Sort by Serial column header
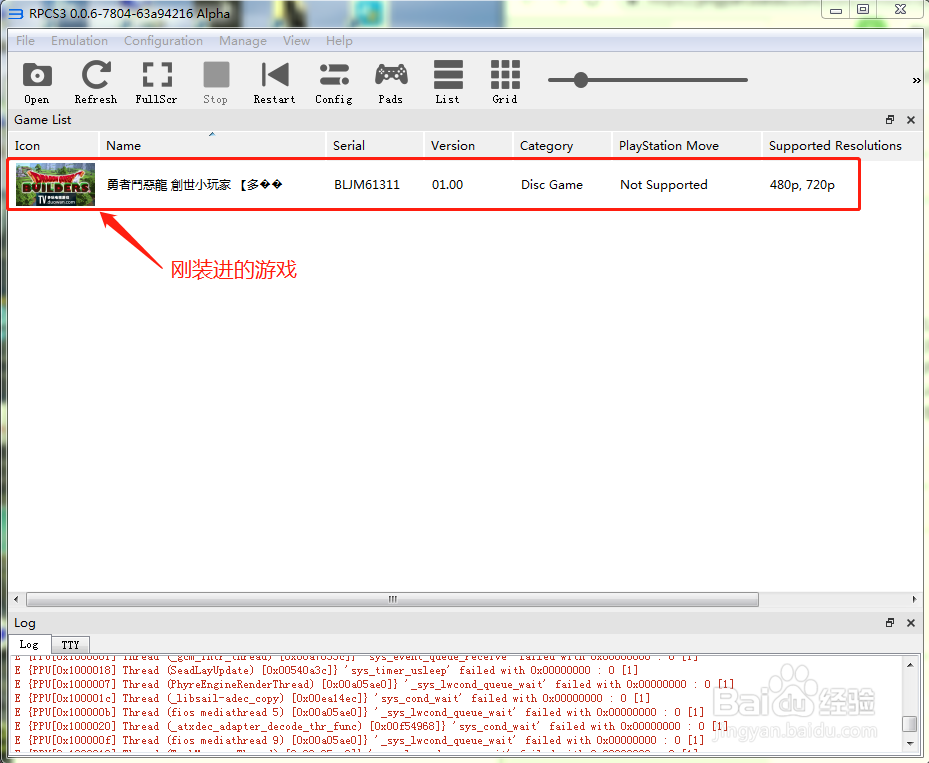This screenshot has height=763, width=929. click(x=374, y=145)
